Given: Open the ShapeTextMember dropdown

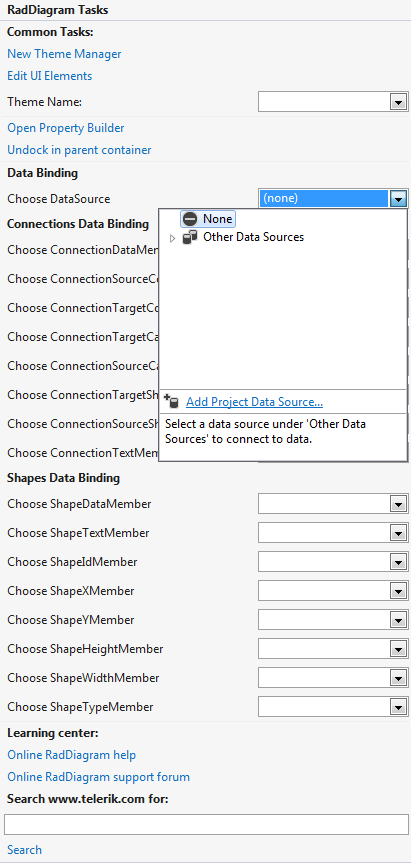Looking at the screenshot, I should (398, 533).
